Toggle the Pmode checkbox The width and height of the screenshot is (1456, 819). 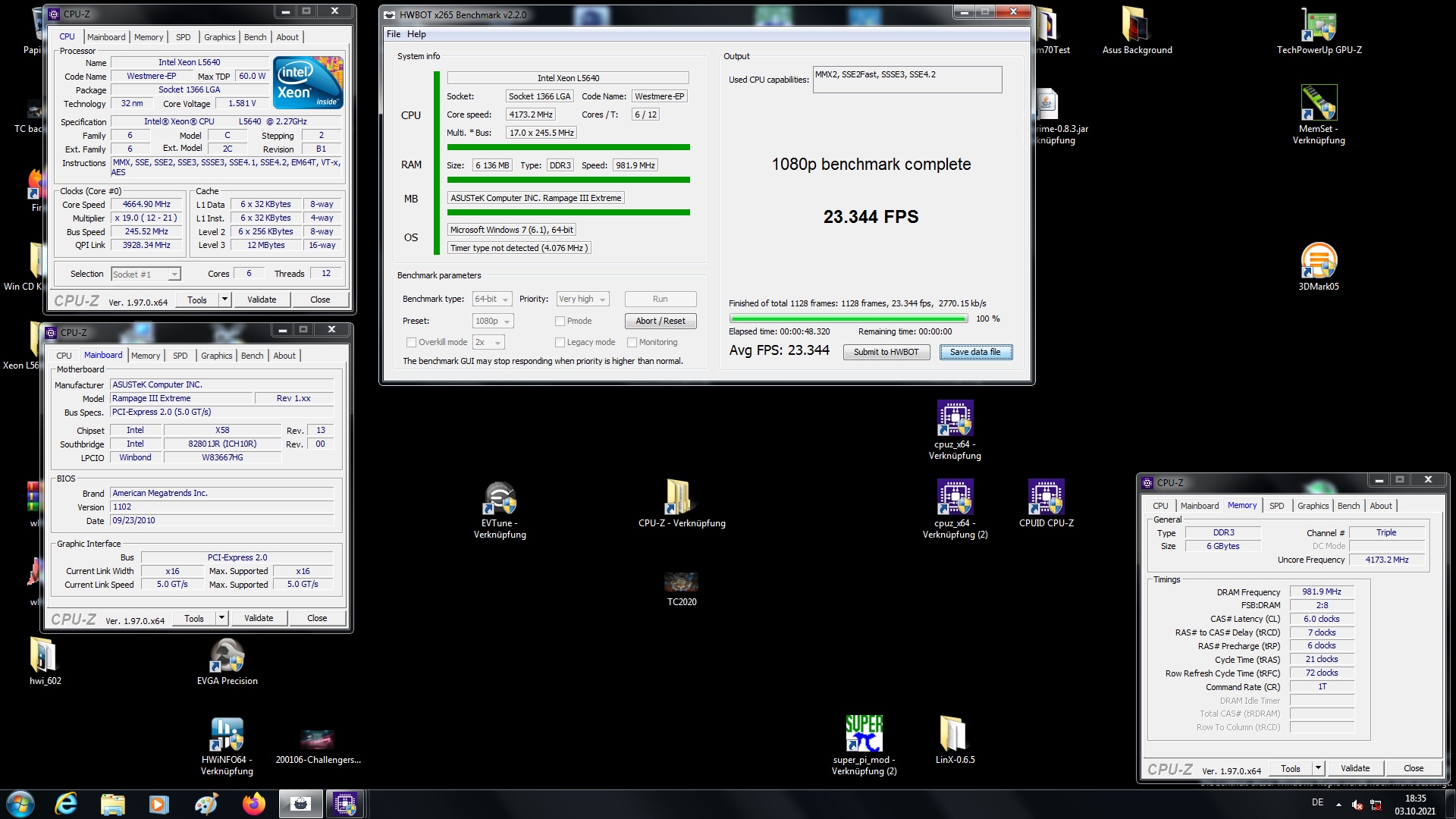click(x=560, y=321)
